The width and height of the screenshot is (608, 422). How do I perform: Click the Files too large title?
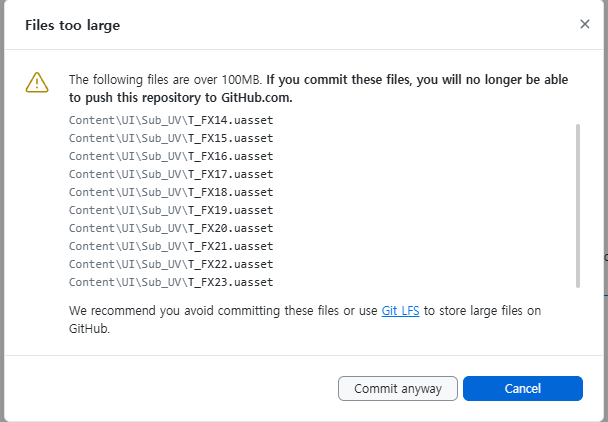click(x=73, y=25)
